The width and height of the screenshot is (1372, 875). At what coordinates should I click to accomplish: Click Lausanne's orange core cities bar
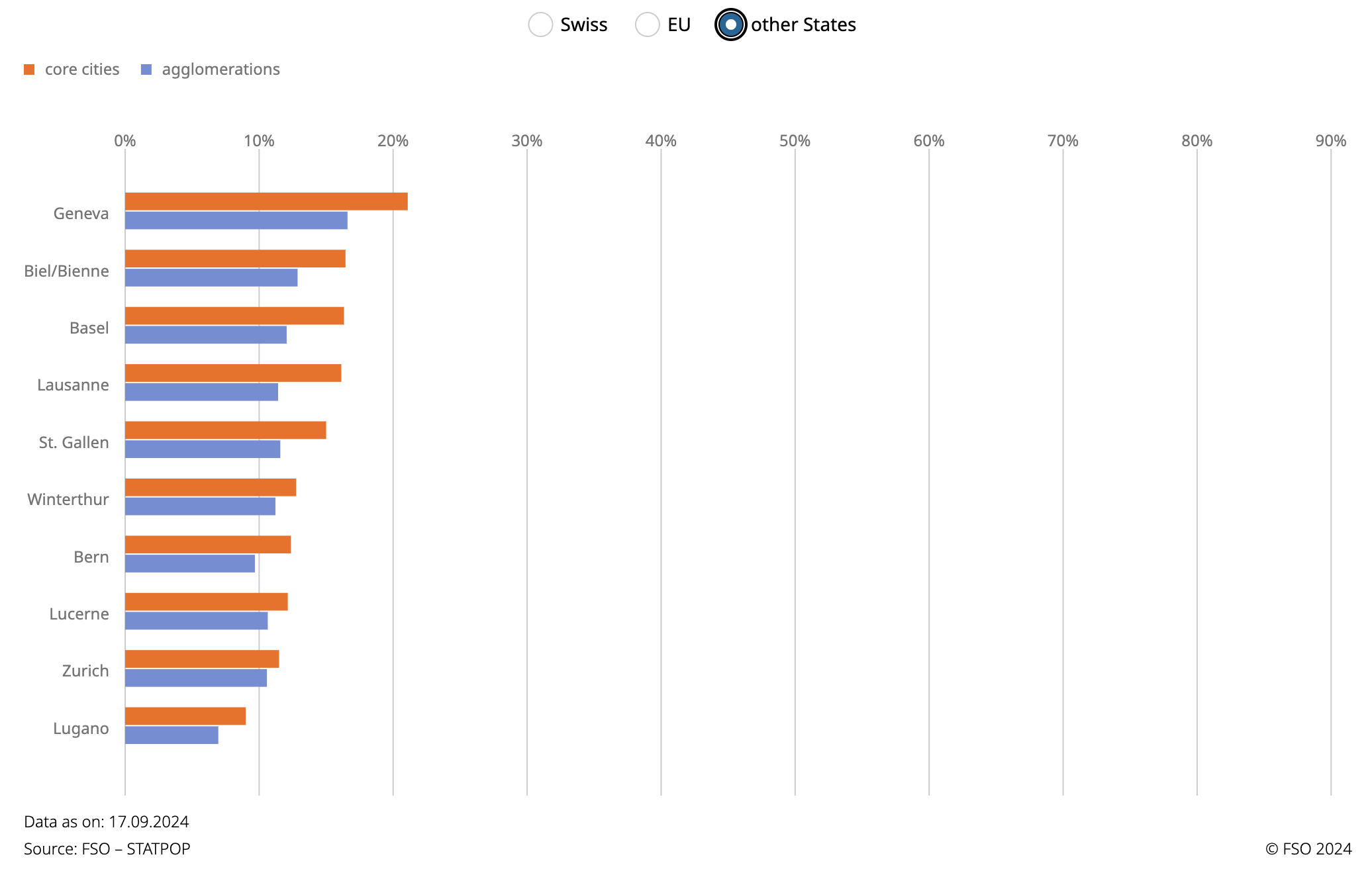click(233, 373)
